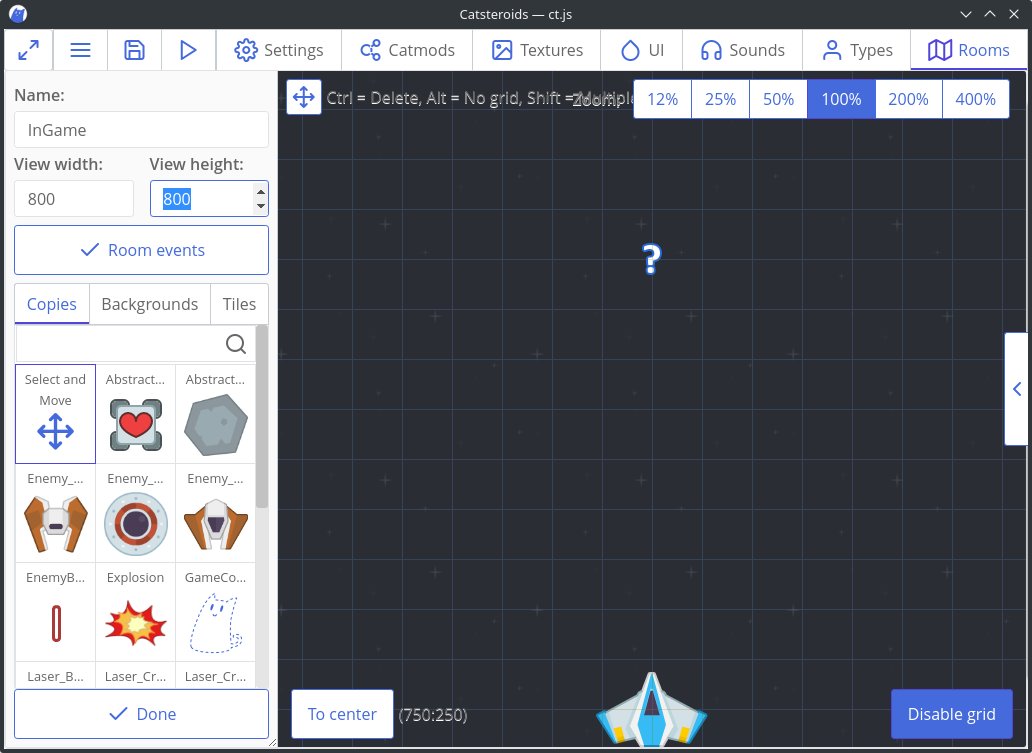Toggle fullscreen mode with the expand arrows icon
Viewport: 1032px width, 753px height.
coord(28,50)
